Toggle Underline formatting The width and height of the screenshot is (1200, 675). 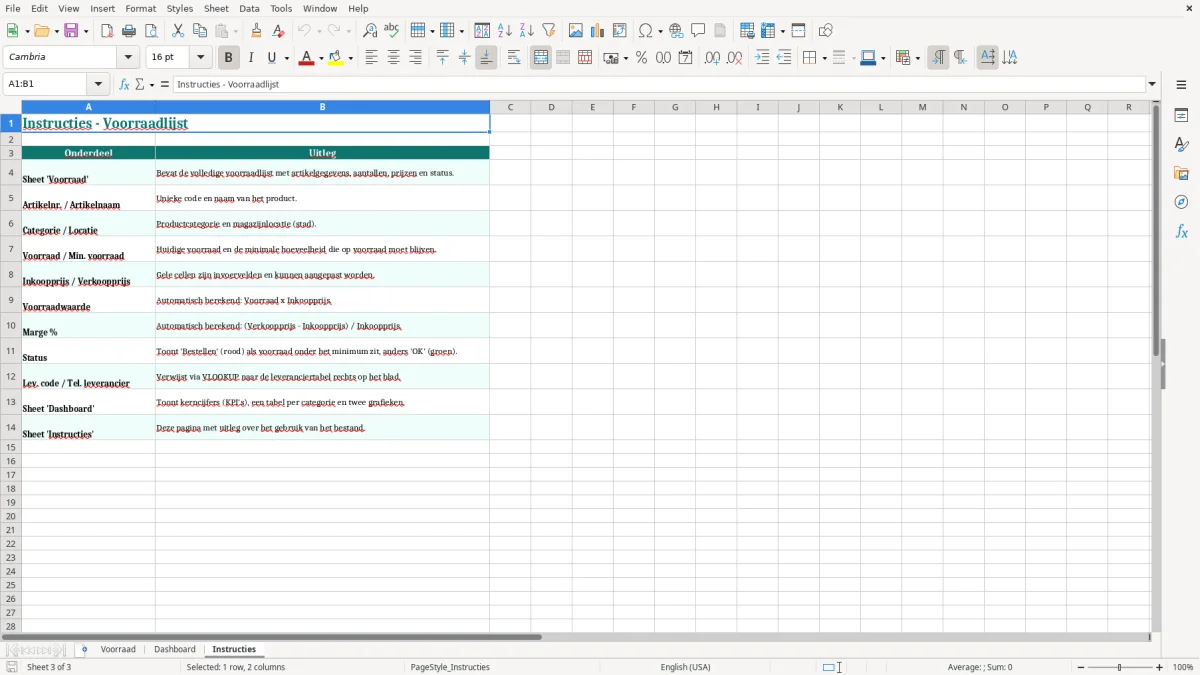point(271,58)
